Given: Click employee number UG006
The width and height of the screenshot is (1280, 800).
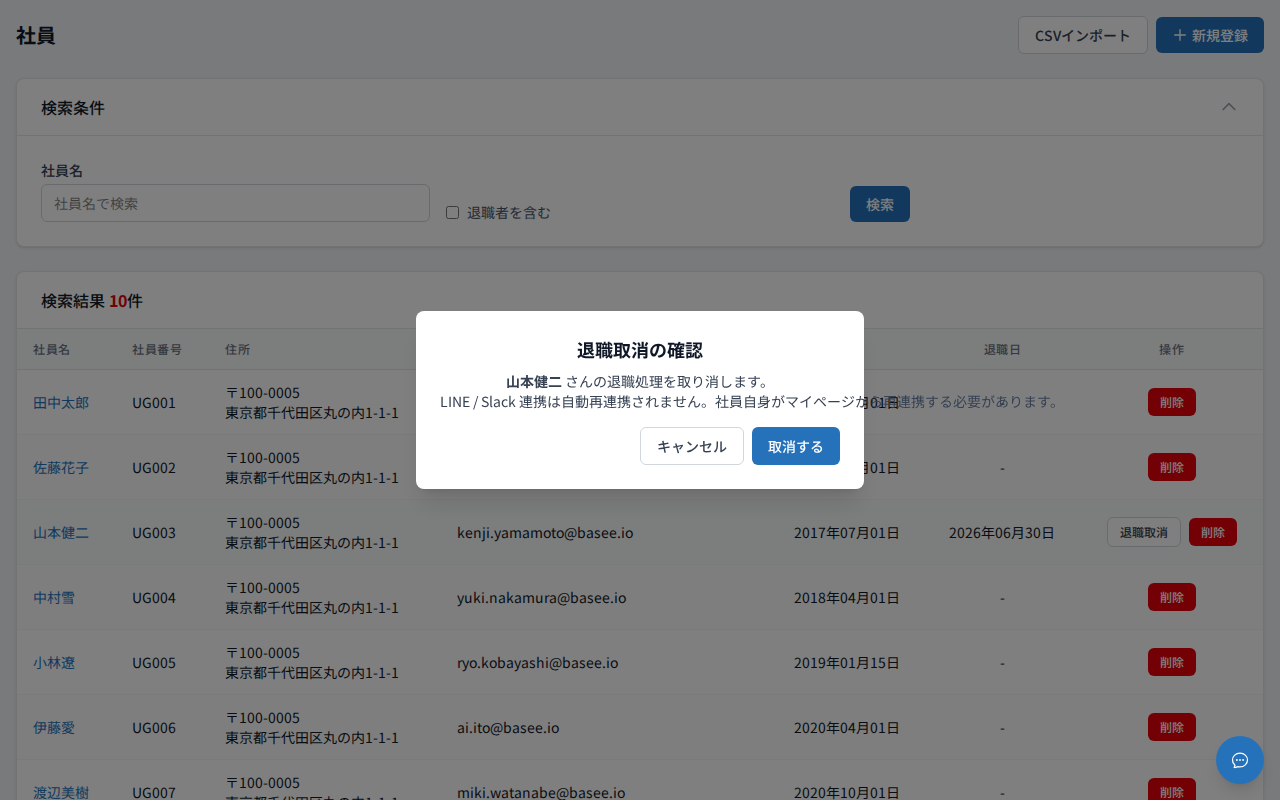Looking at the screenshot, I should [x=154, y=728].
